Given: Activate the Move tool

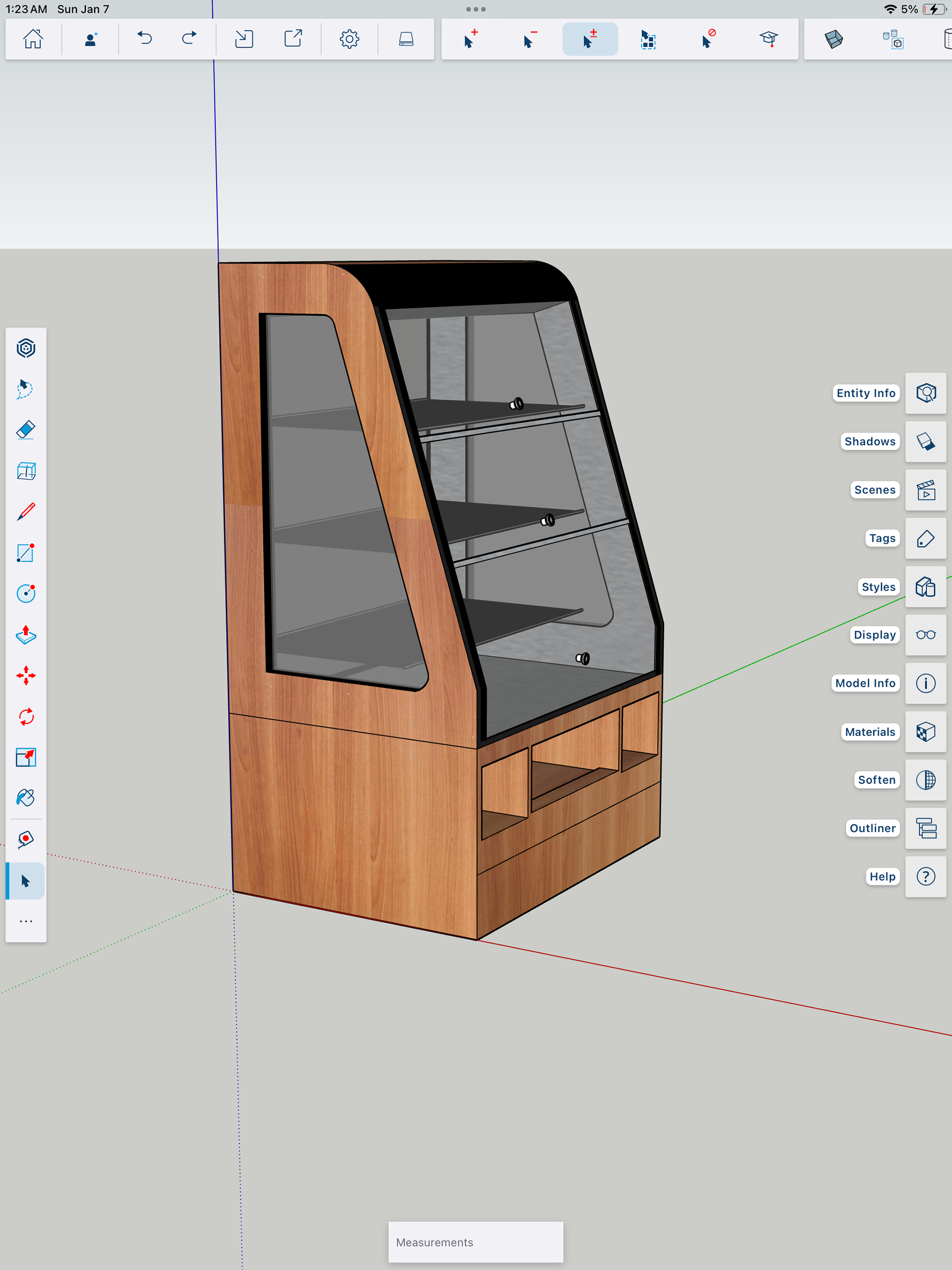Looking at the screenshot, I should (x=26, y=675).
